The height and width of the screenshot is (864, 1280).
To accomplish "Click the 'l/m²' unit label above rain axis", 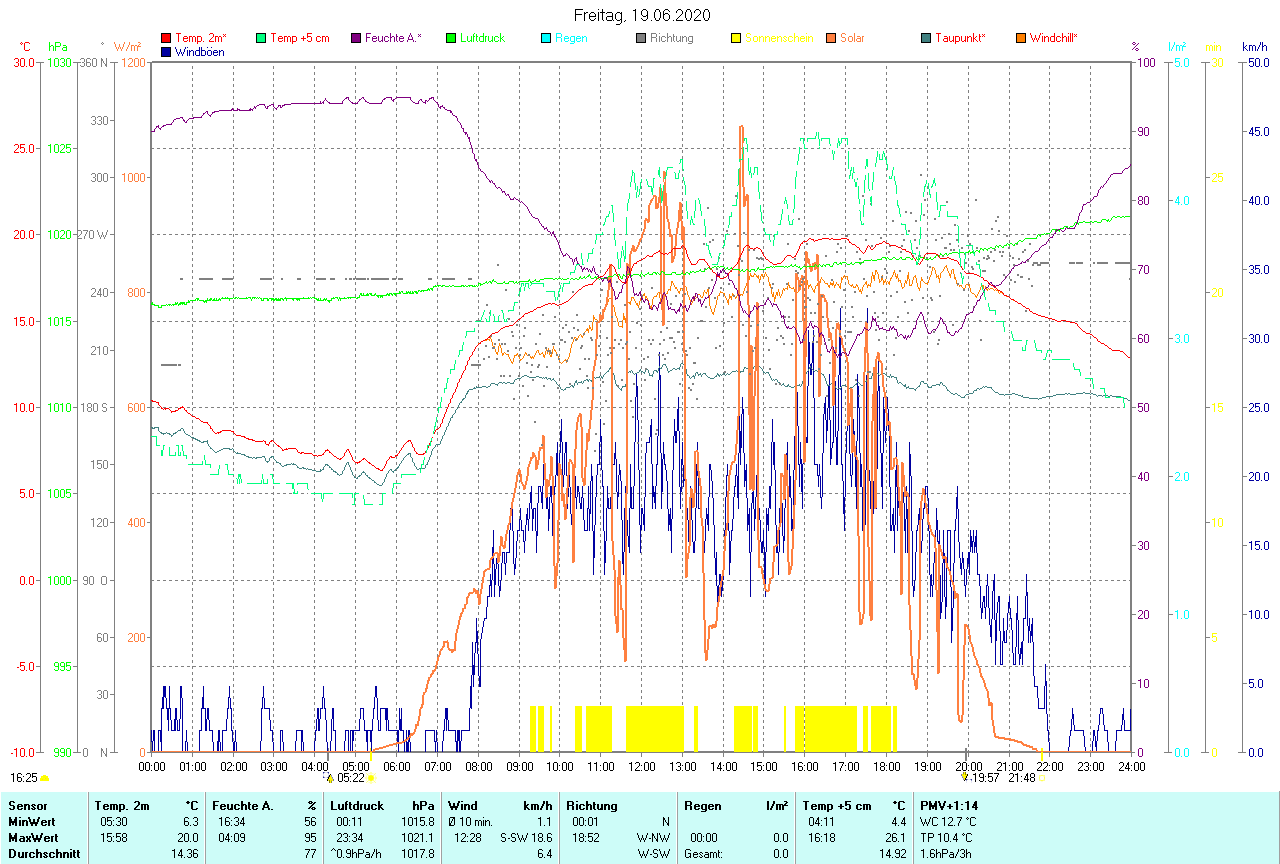I will (x=1178, y=47).
